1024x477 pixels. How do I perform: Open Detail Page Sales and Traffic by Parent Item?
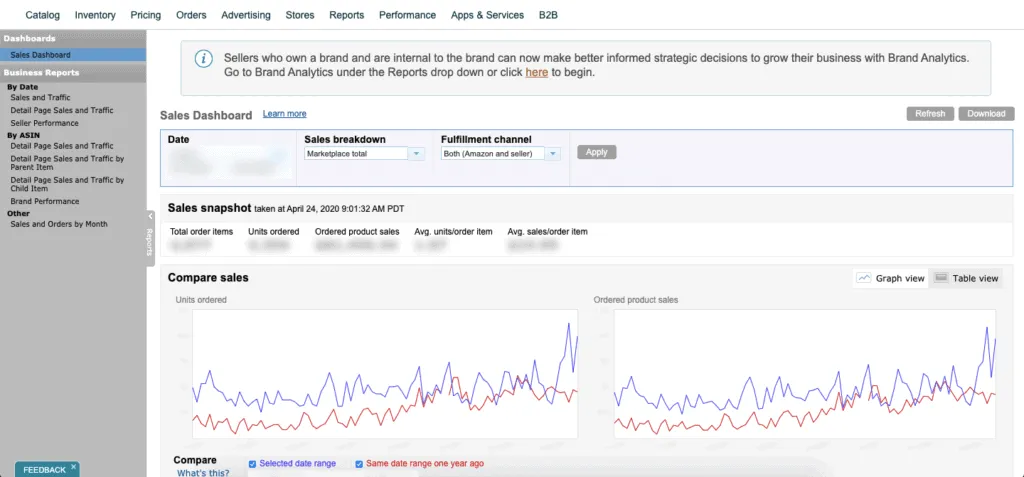[67, 163]
